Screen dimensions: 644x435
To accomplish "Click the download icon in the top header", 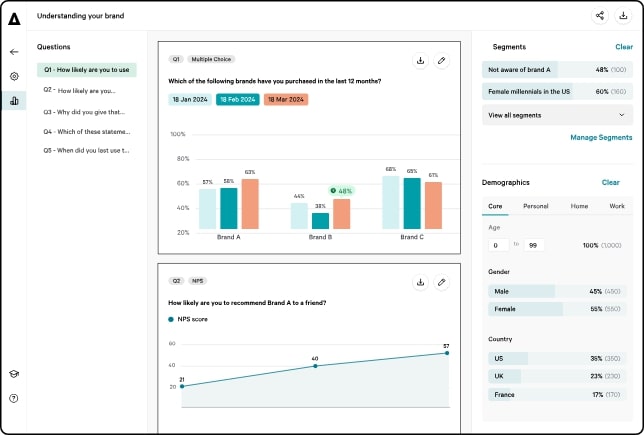I will 623,16.
